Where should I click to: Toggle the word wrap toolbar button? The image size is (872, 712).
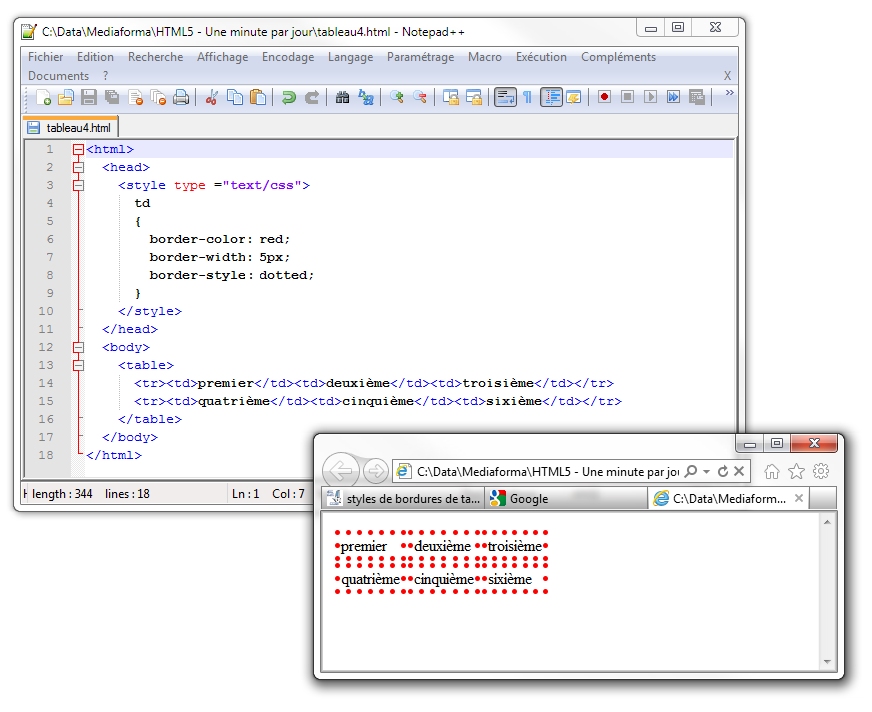tap(505, 97)
